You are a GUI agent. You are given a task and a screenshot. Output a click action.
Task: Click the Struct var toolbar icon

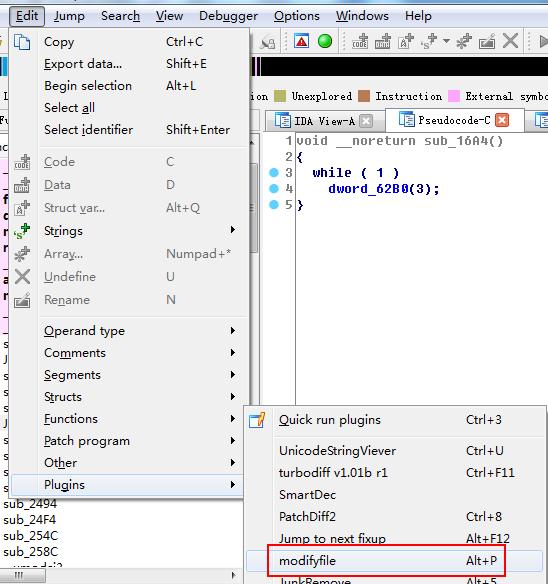[x=406, y=41]
